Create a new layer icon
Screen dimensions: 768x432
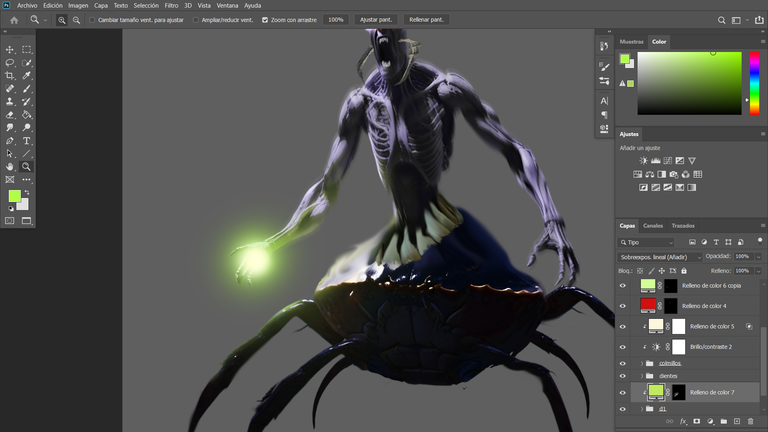tap(737, 421)
